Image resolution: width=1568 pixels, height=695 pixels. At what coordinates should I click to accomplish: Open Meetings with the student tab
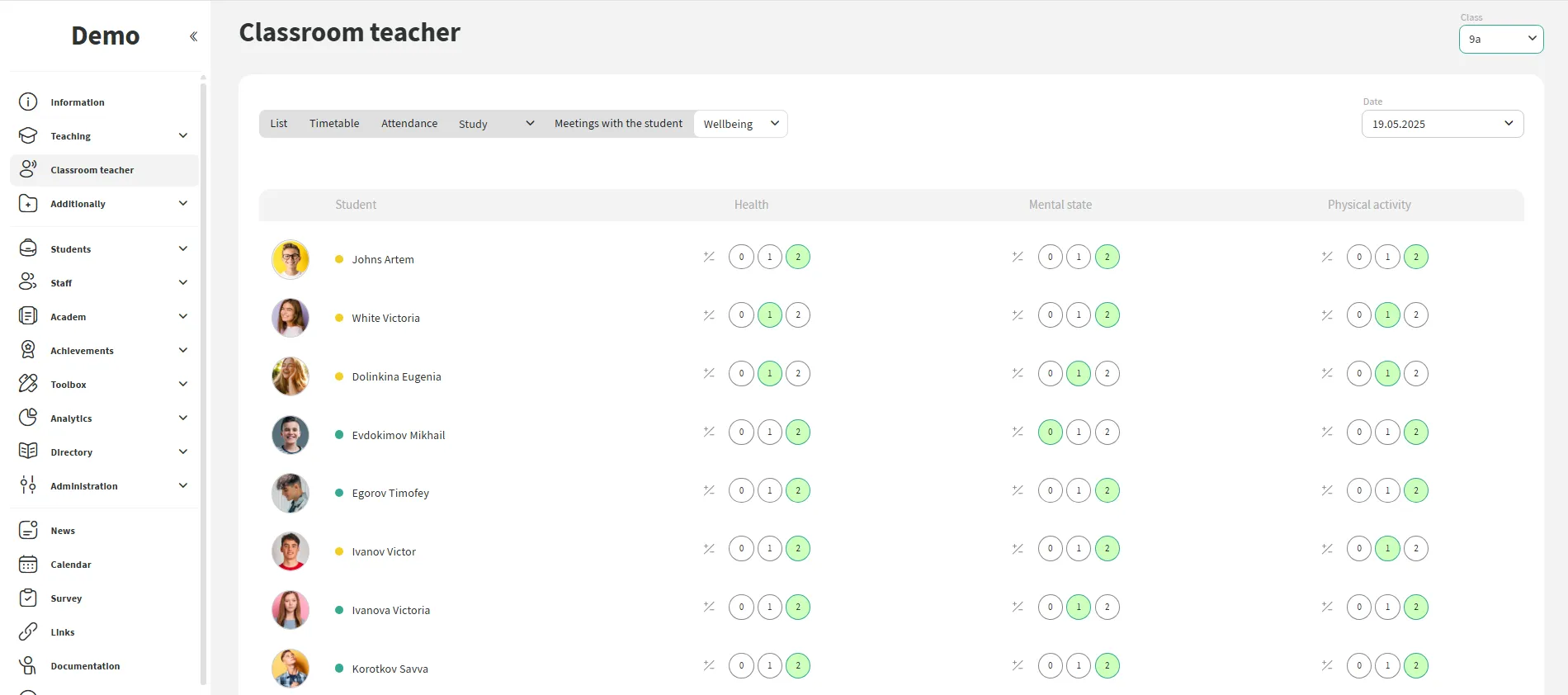(618, 124)
